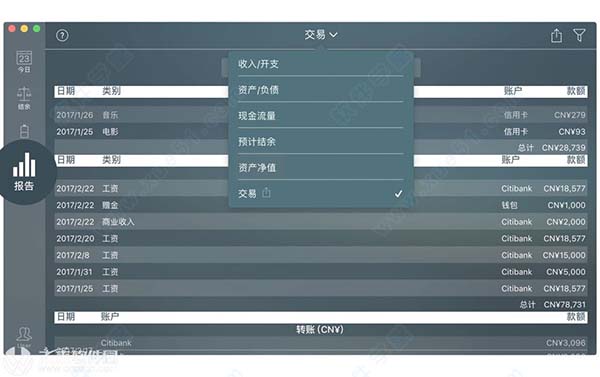Open the filter funnel icon
600x377 pixels.
point(579,35)
